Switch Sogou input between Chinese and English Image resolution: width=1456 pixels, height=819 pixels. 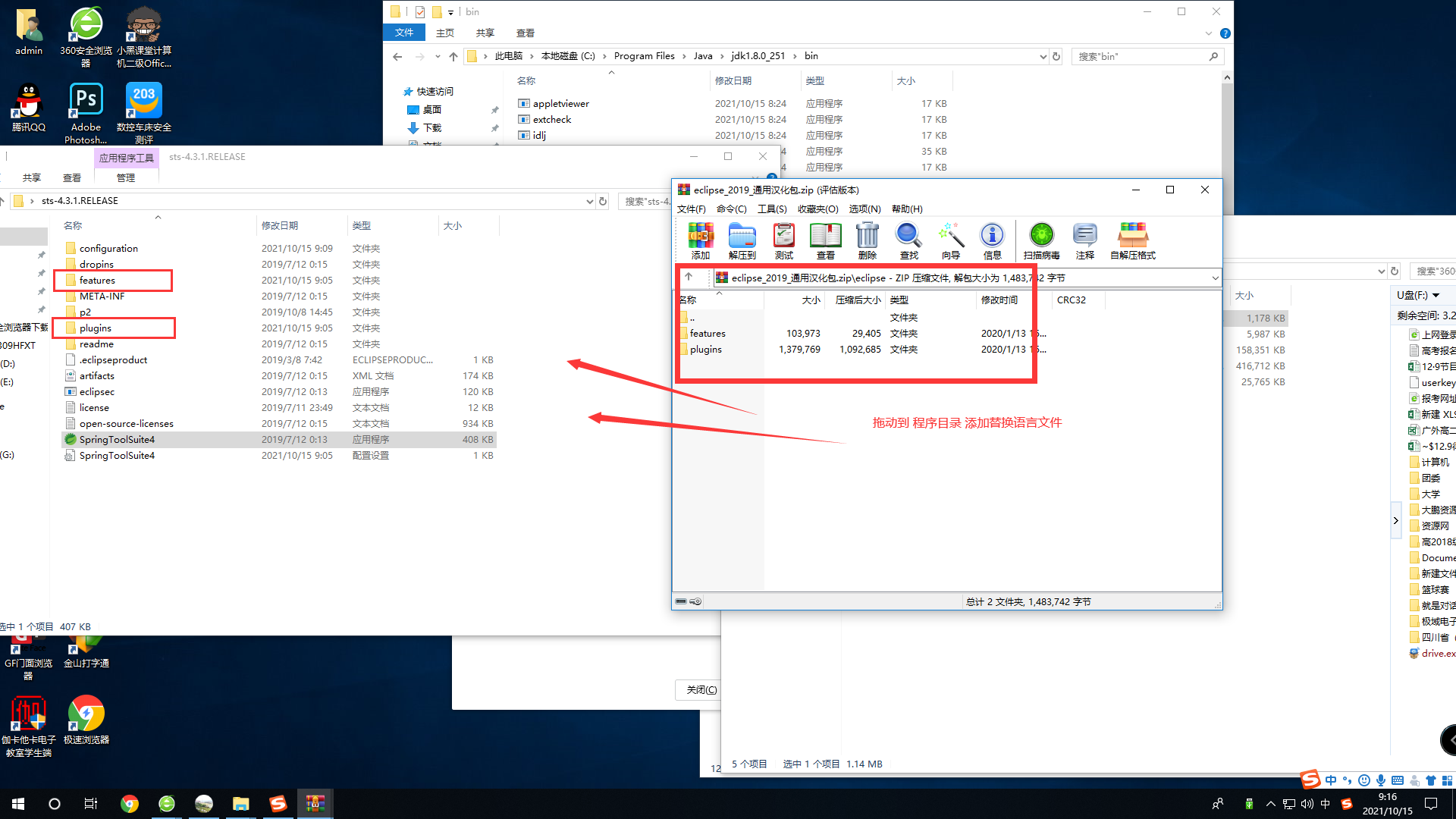click(x=1331, y=780)
